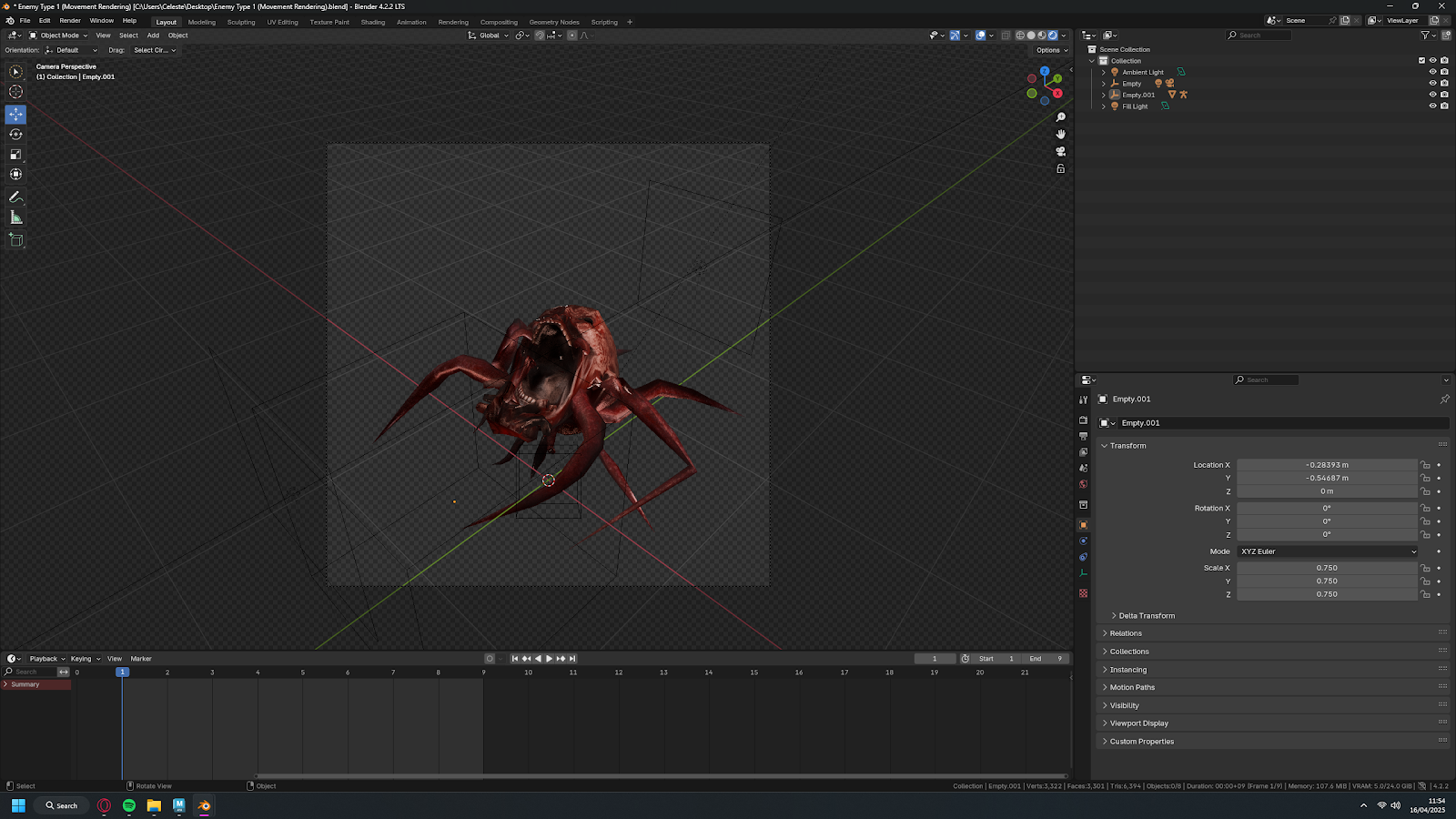Open Spotify from the taskbar
The width and height of the screenshot is (1456, 819).
pyautogui.click(x=129, y=805)
